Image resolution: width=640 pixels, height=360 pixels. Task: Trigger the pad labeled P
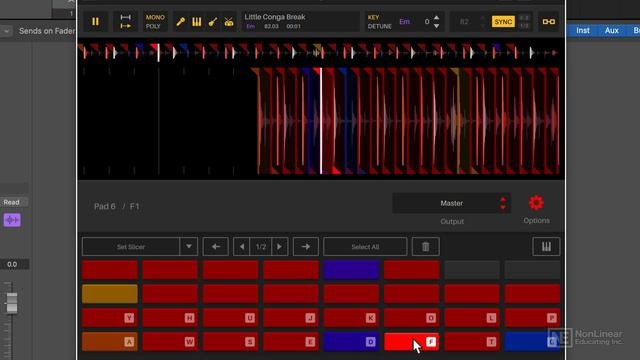[532, 318]
